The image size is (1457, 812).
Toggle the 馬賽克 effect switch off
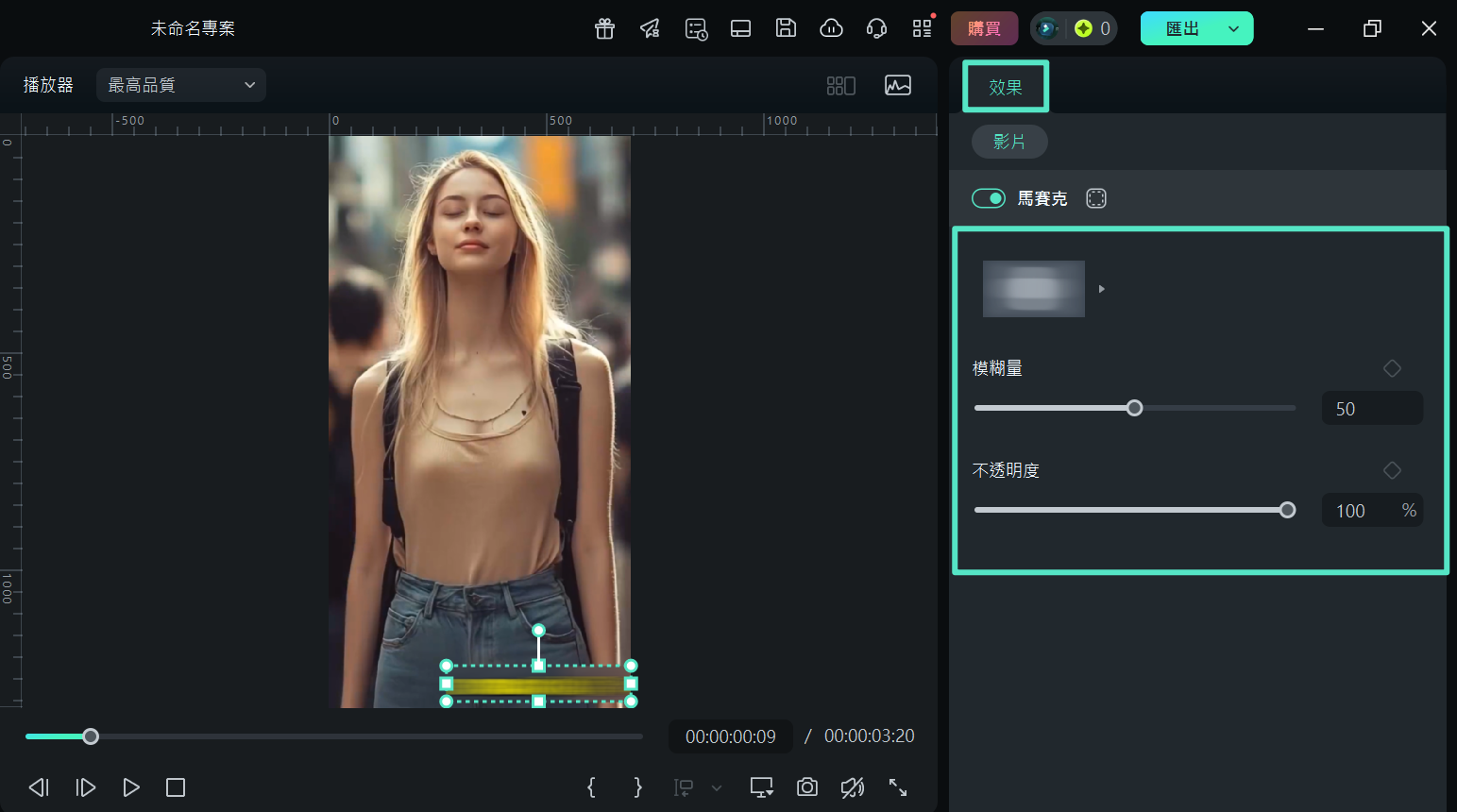(989, 198)
